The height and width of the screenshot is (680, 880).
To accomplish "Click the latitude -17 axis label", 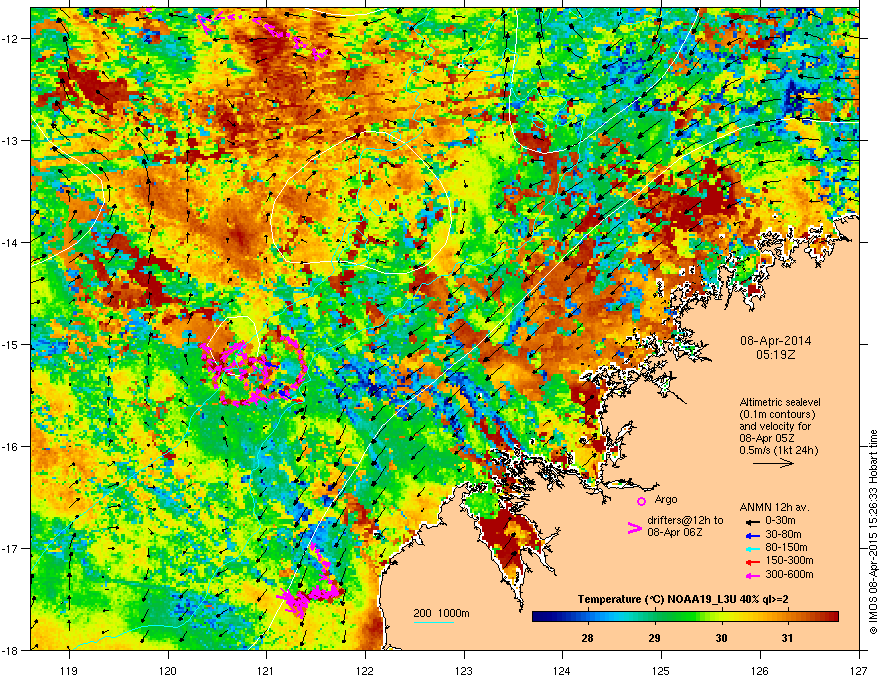I will (x=11, y=548).
